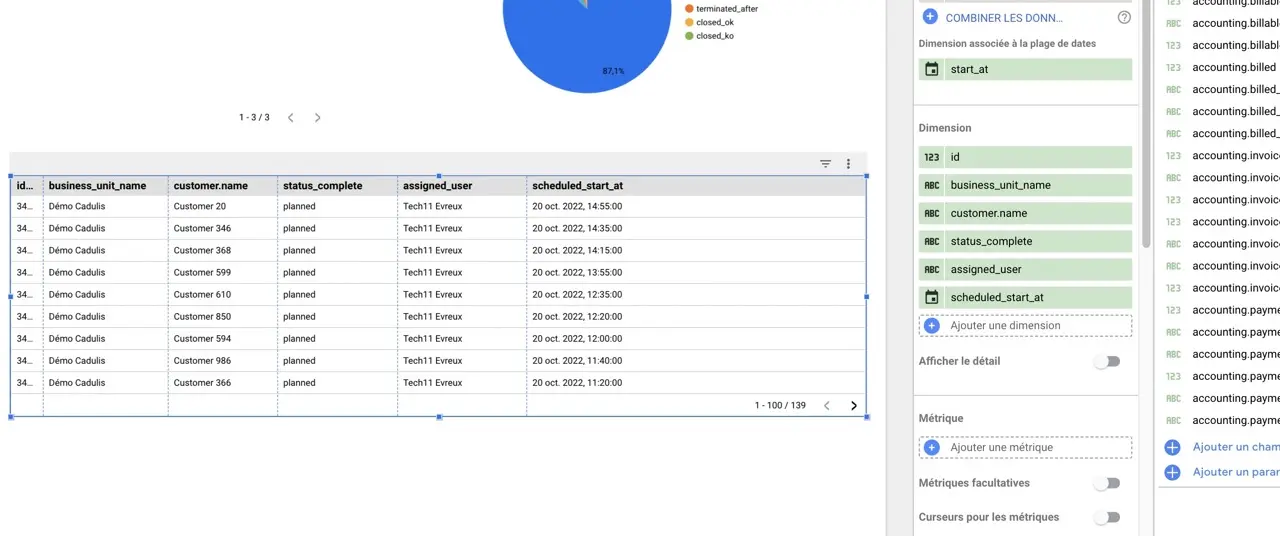Turn on Curseurs pour les métriques
Viewport: 1280px width, 536px height.
point(1106,517)
